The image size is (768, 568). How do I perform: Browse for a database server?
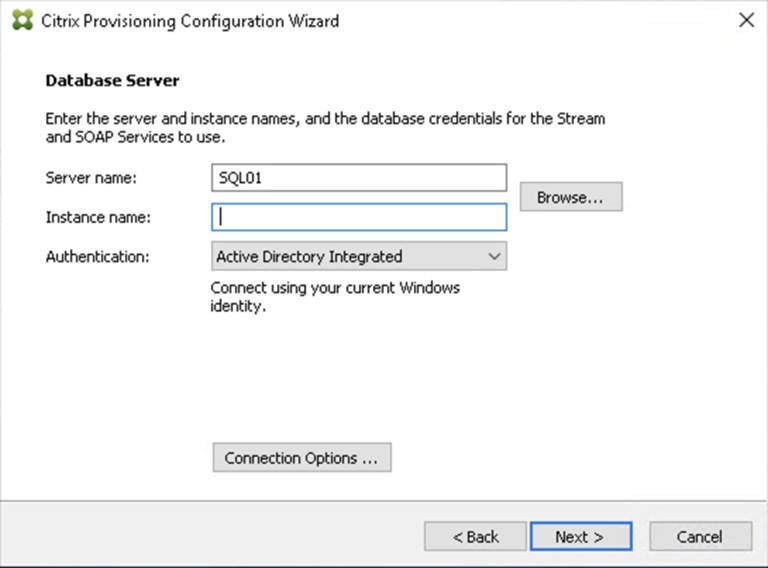571,197
